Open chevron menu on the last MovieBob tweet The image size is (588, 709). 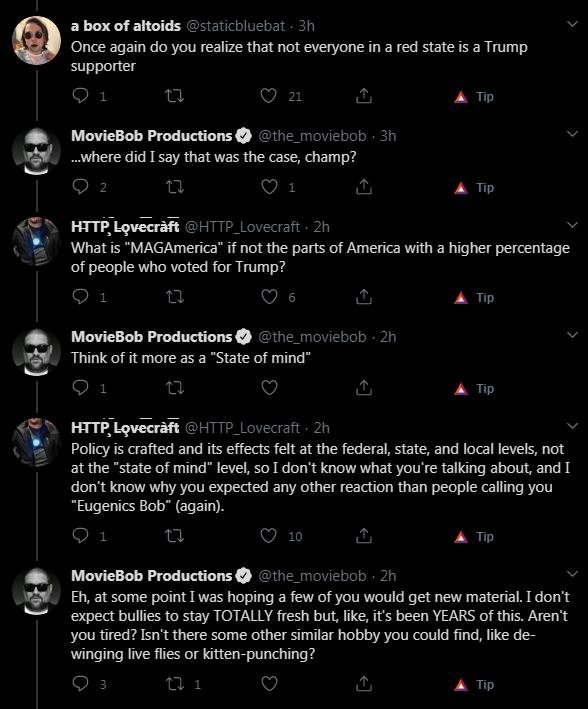point(572,574)
